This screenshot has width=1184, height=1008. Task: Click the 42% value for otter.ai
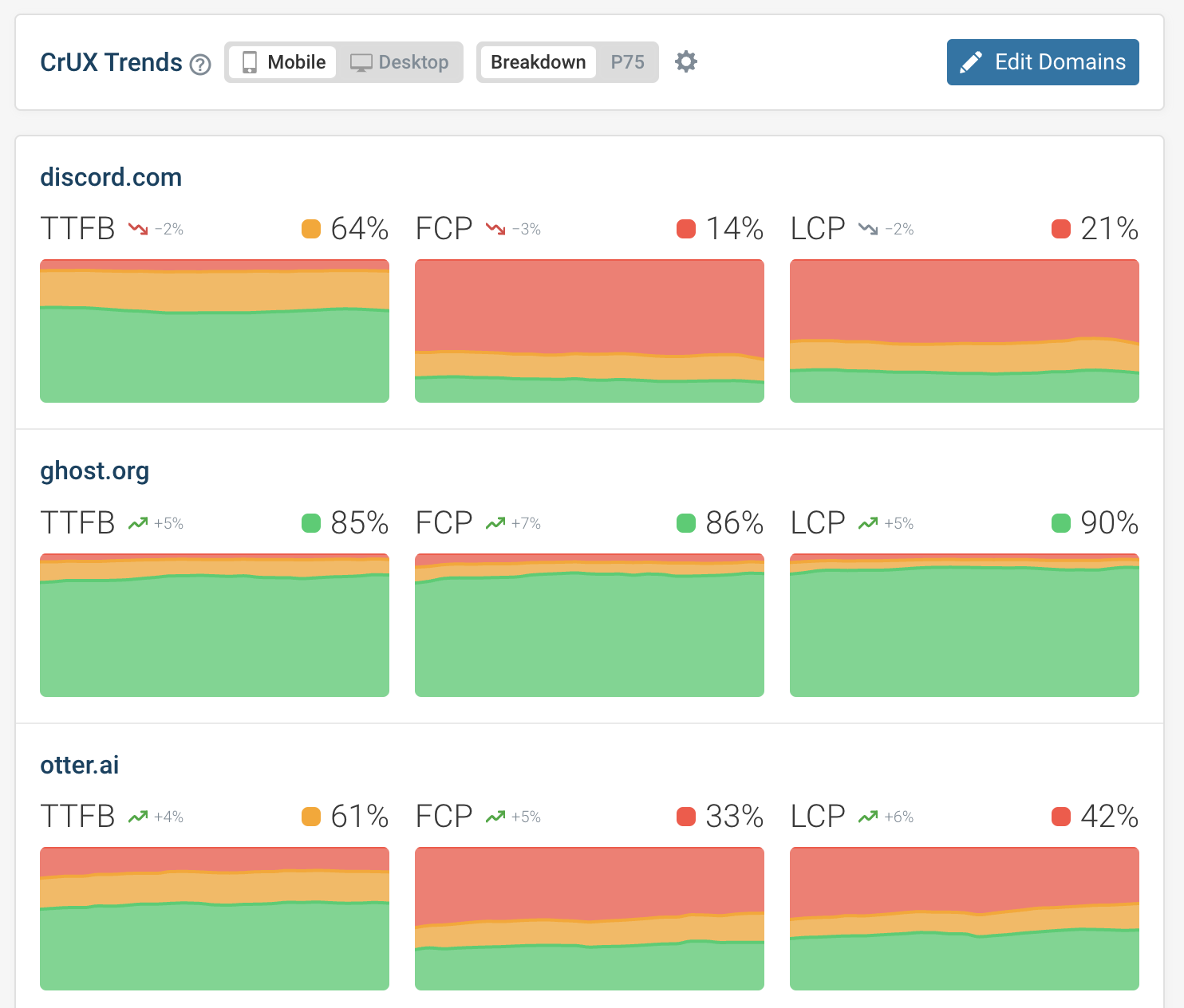1110,817
